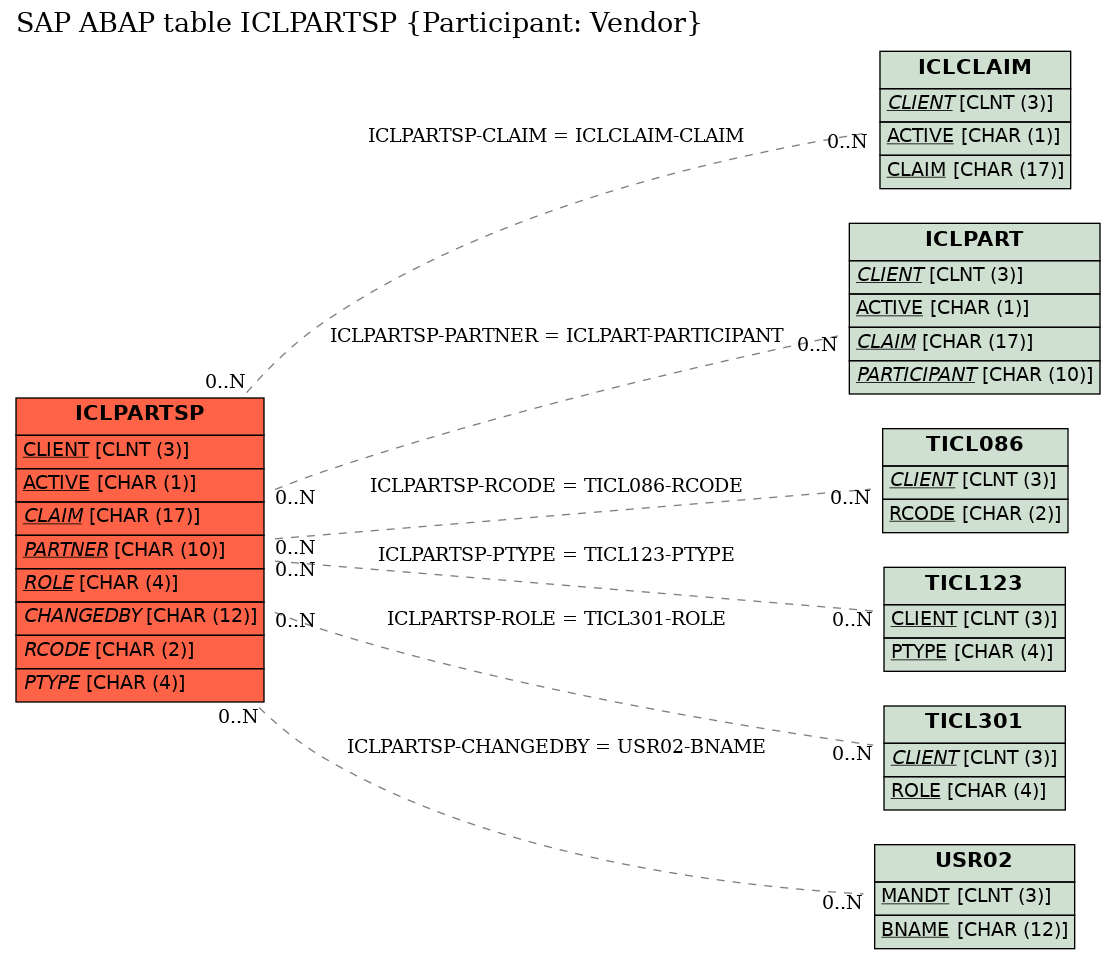This screenshot has height=959, width=1116.
Task: Select relation label ICLPARTSP-CHANGEDBY = USR02-BNAME
Action: pos(556,747)
